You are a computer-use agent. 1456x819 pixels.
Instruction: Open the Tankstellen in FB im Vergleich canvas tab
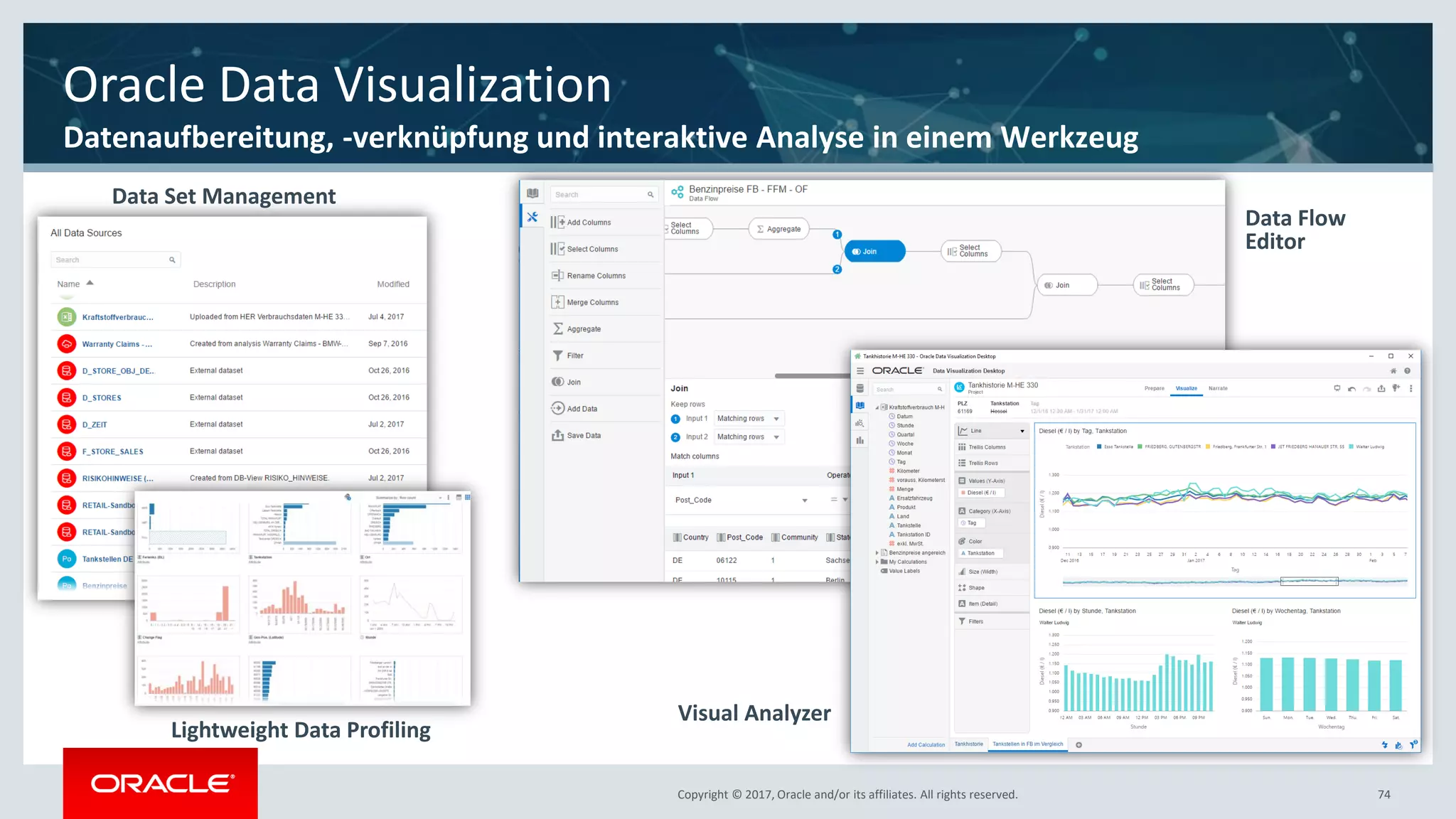(1028, 744)
